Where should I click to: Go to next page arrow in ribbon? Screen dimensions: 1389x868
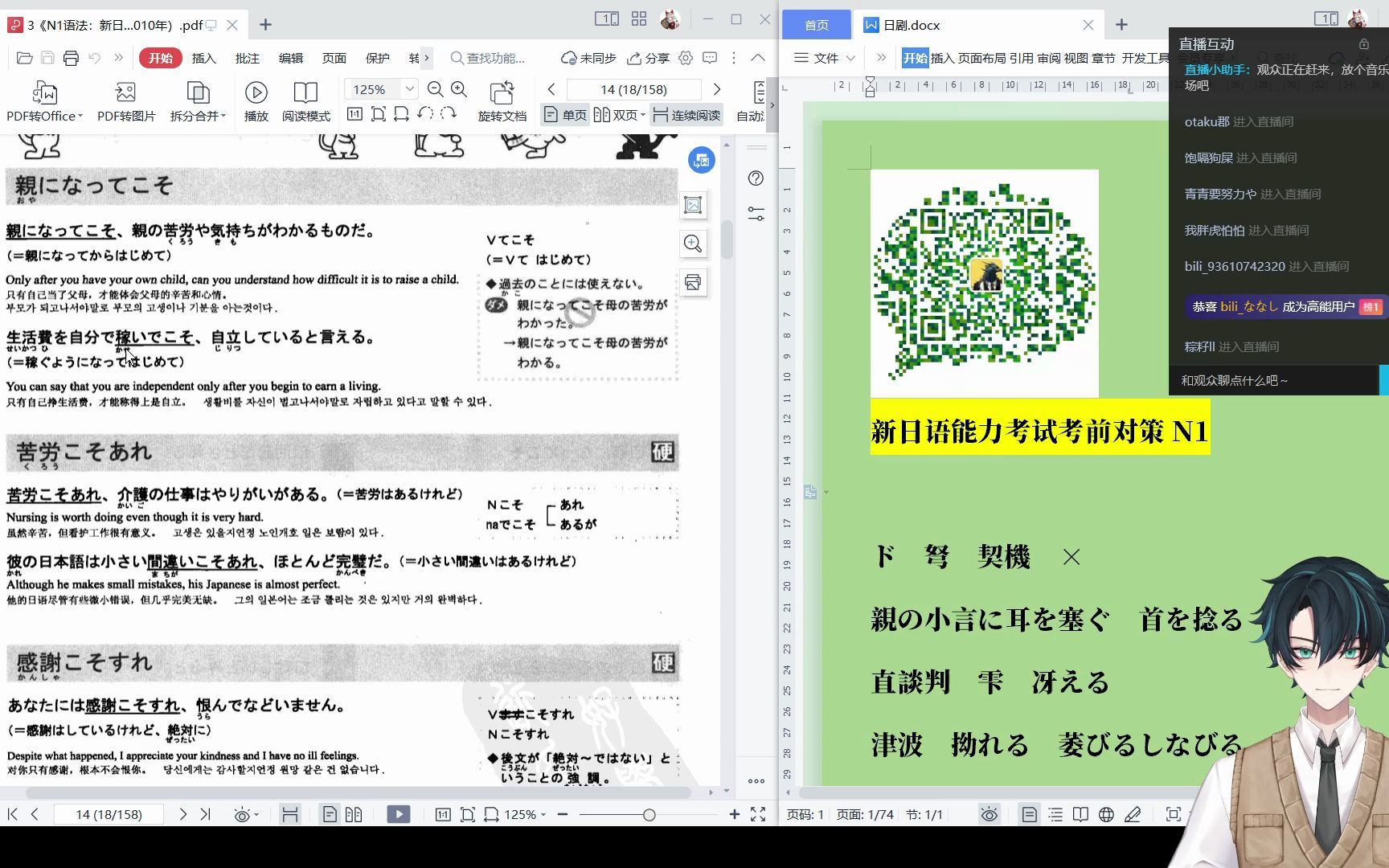(717, 89)
